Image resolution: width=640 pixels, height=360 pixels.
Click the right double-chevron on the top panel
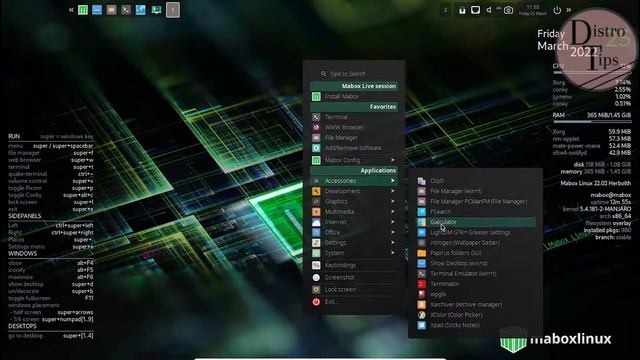point(569,10)
